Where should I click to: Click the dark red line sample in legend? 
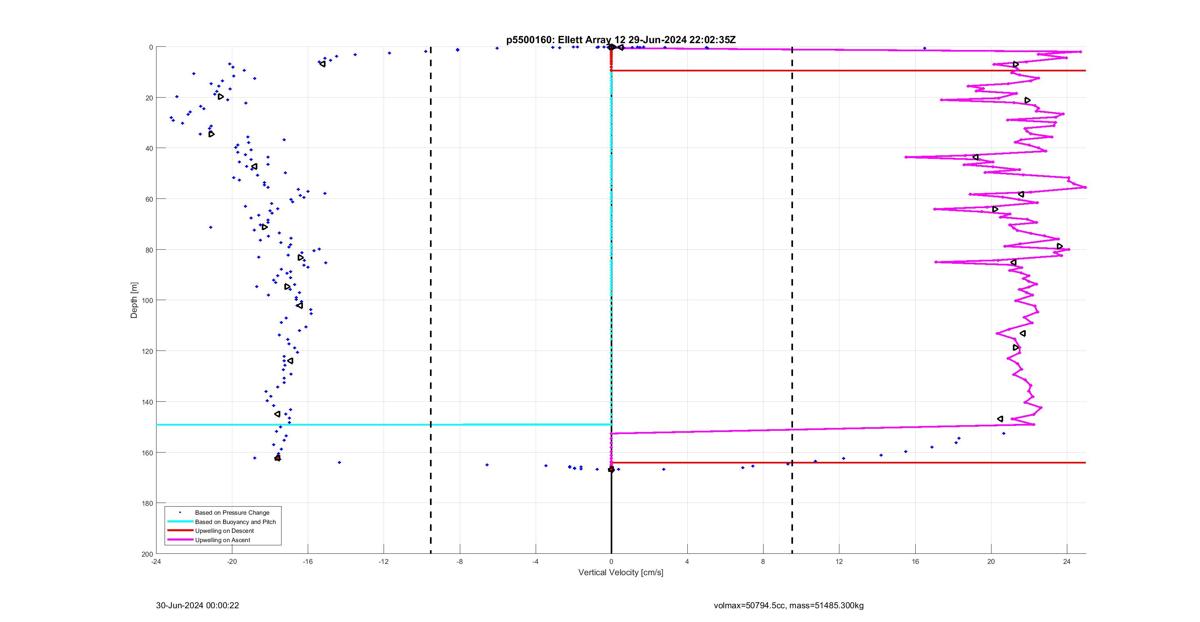[x=179, y=531]
